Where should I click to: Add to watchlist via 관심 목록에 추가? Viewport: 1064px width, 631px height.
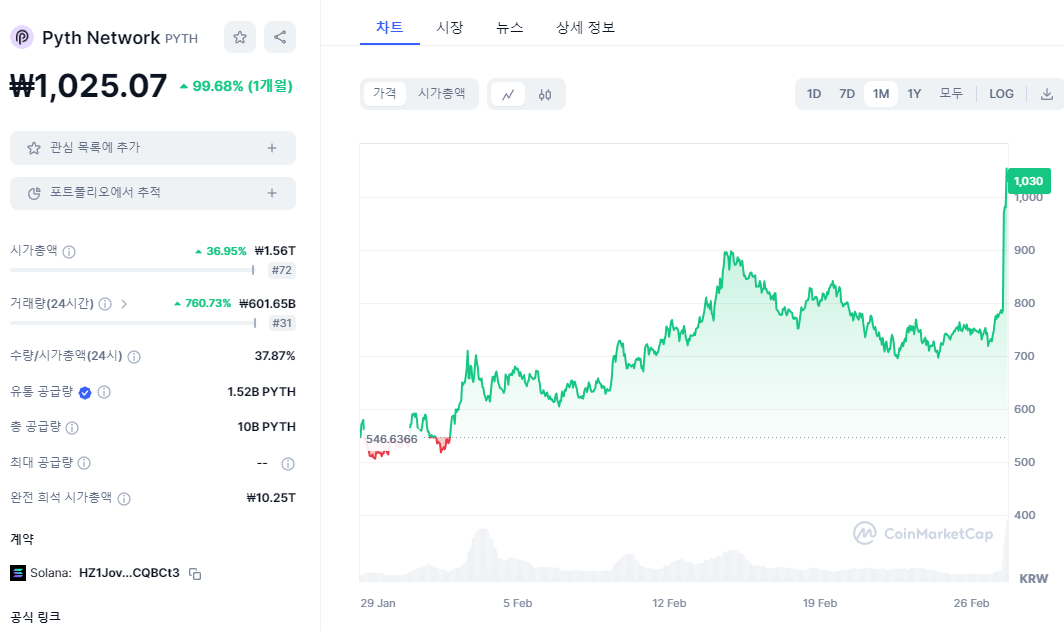pyautogui.click(x=153, y=148)
